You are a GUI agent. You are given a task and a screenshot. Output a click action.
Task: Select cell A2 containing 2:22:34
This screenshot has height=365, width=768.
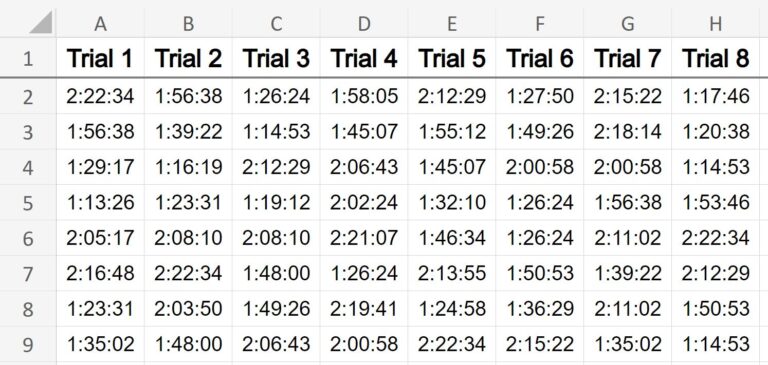click(100, 96)
